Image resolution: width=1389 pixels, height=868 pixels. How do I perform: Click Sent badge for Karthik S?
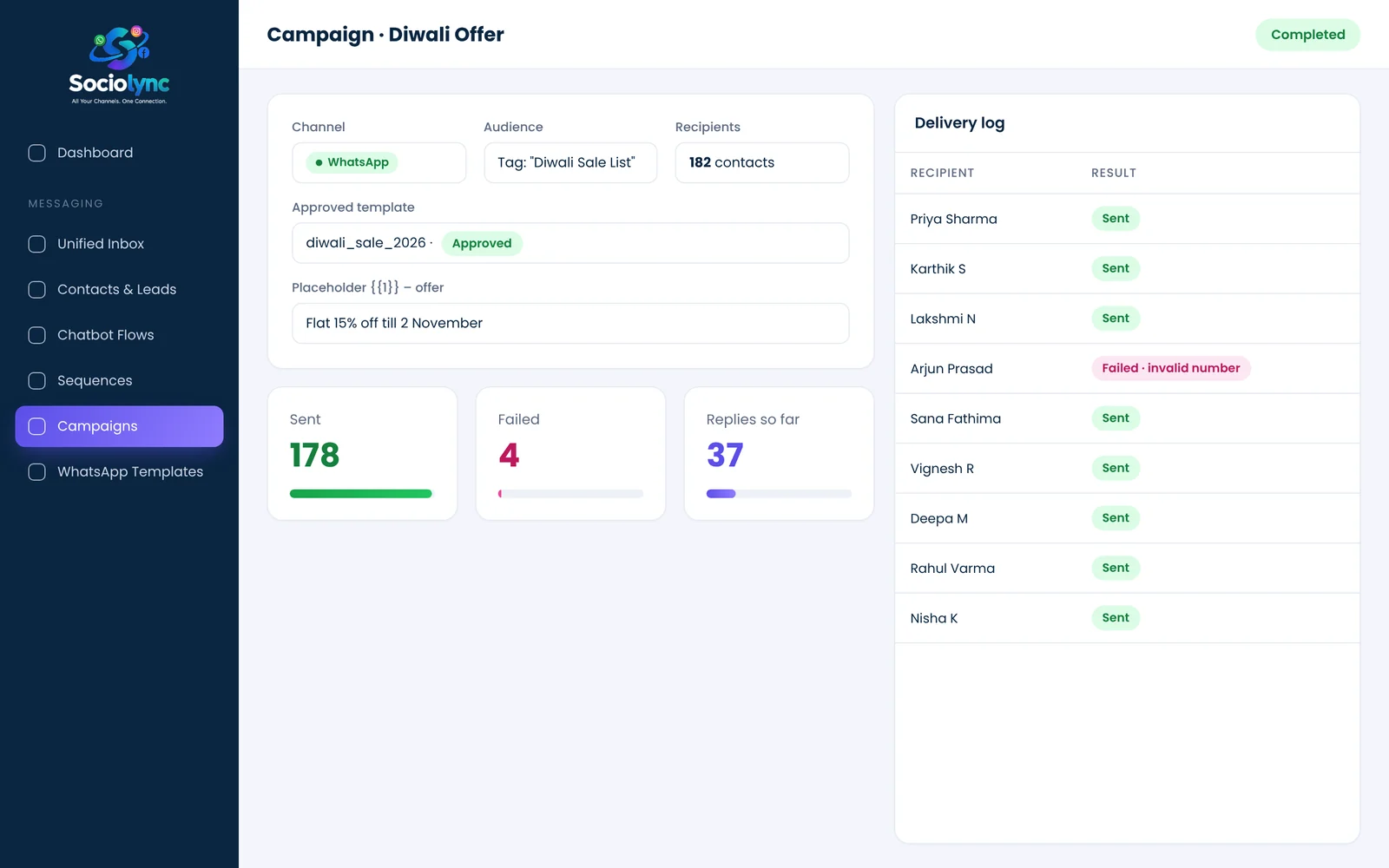click(1116, 268)
